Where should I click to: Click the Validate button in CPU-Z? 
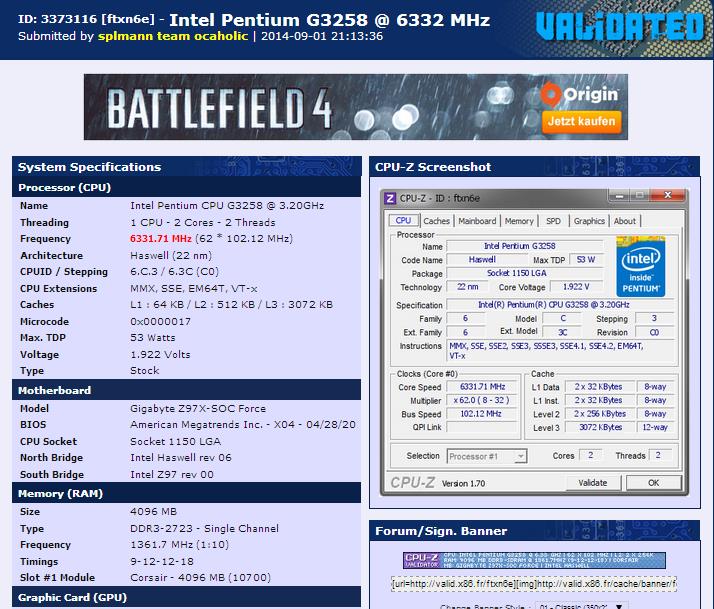click(593, 483)
